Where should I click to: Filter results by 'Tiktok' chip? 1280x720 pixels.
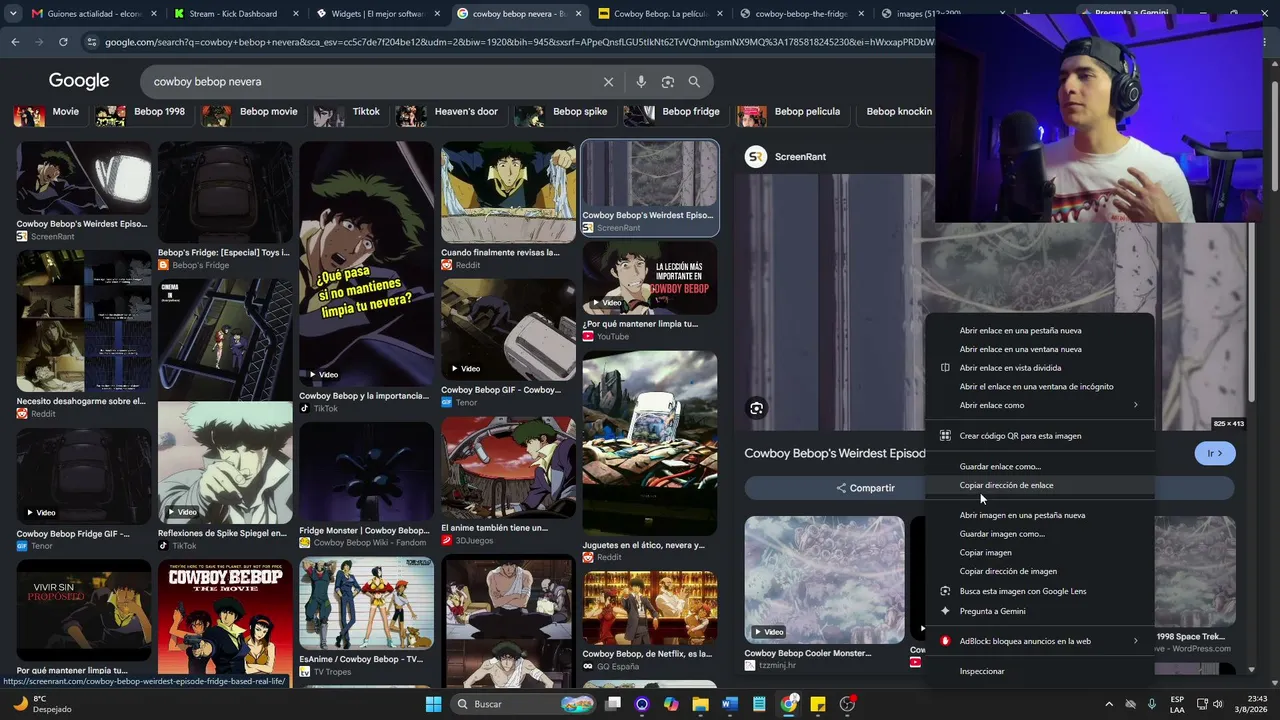point(352,112)
